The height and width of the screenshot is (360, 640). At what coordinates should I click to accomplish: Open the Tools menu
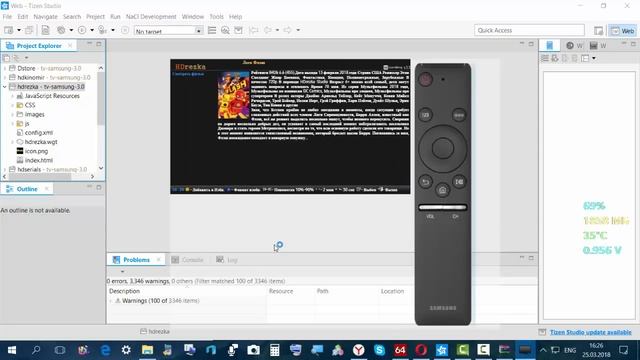point(216,17)
